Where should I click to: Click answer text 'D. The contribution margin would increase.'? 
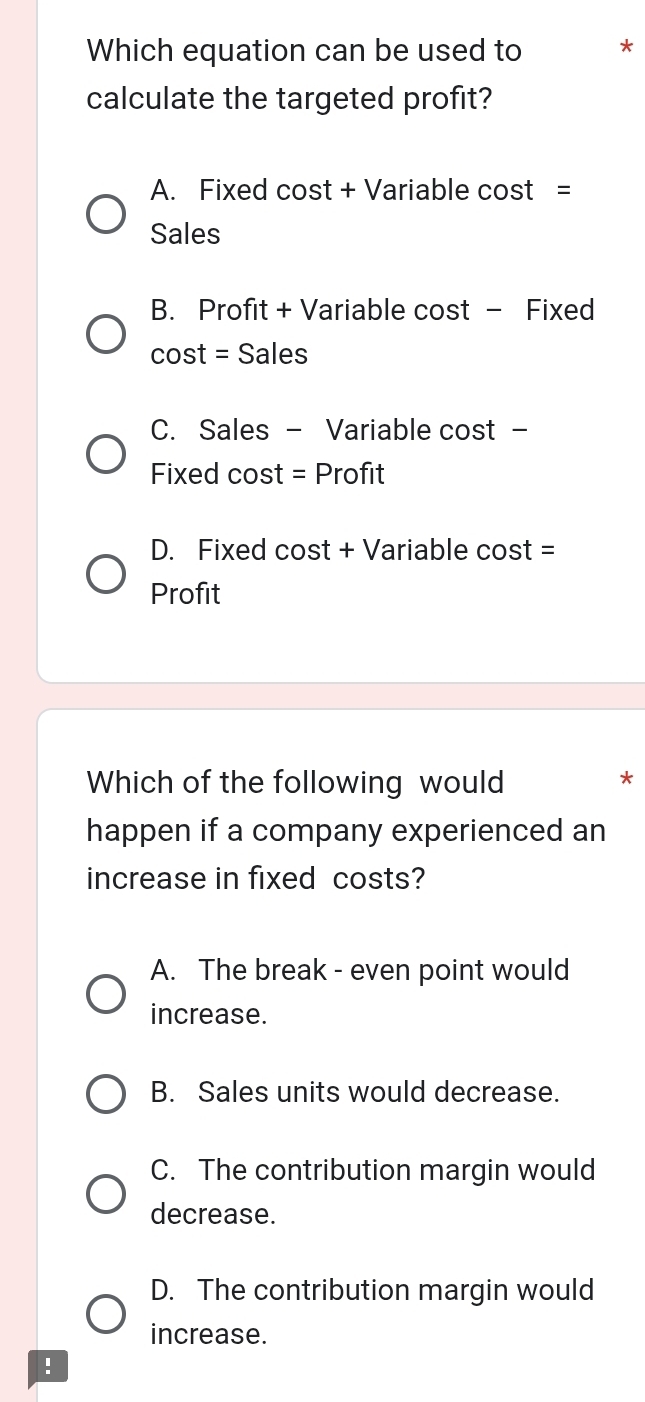click(372, 1312)
